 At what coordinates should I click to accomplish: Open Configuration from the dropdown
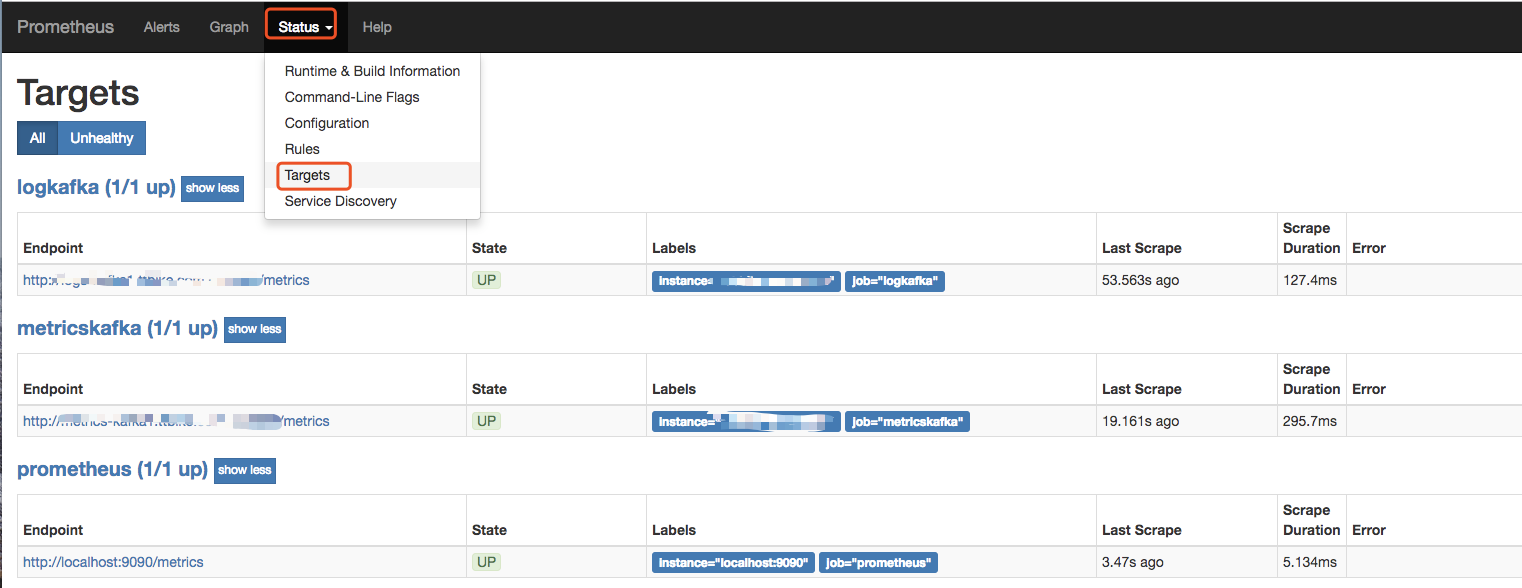point(372,123)
